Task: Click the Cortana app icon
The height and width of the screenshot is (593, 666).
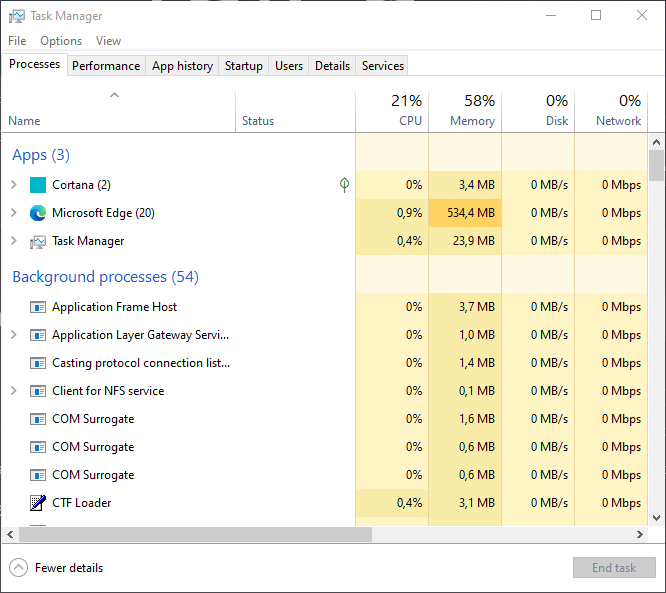Action: coord(38,185)
